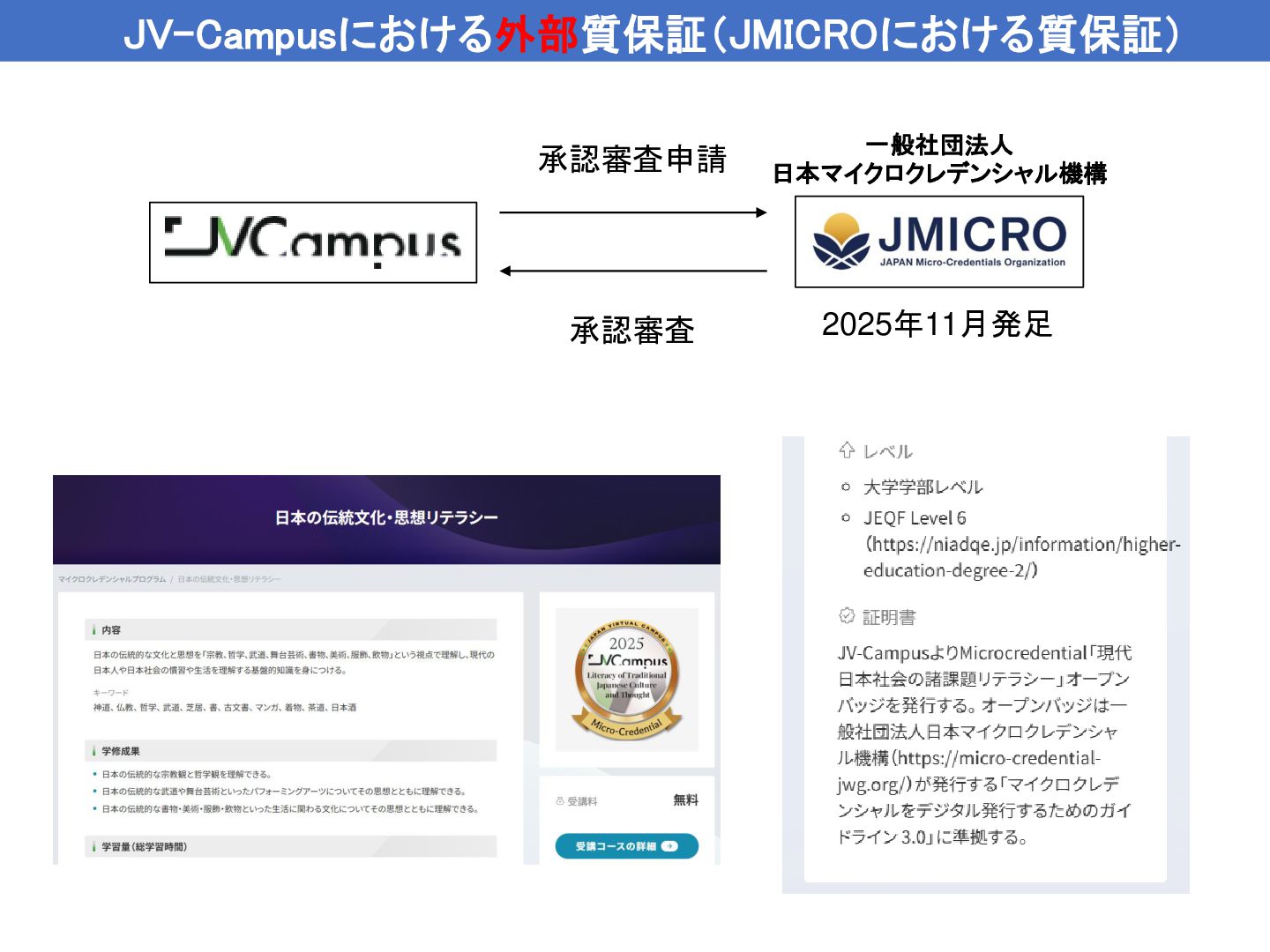Click the small icon beside 受講料
The width and height of the screenshot is (1270, 952).
pyautogui.click(x=560, y=801)
